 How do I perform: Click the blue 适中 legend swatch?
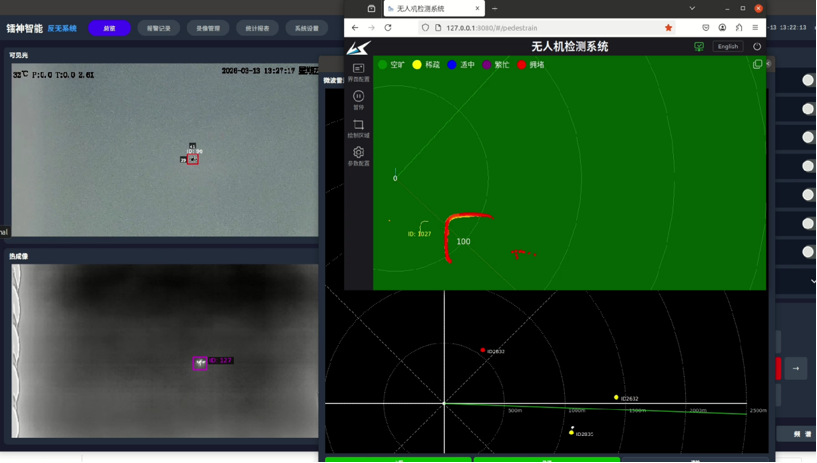tap(452, 65)
